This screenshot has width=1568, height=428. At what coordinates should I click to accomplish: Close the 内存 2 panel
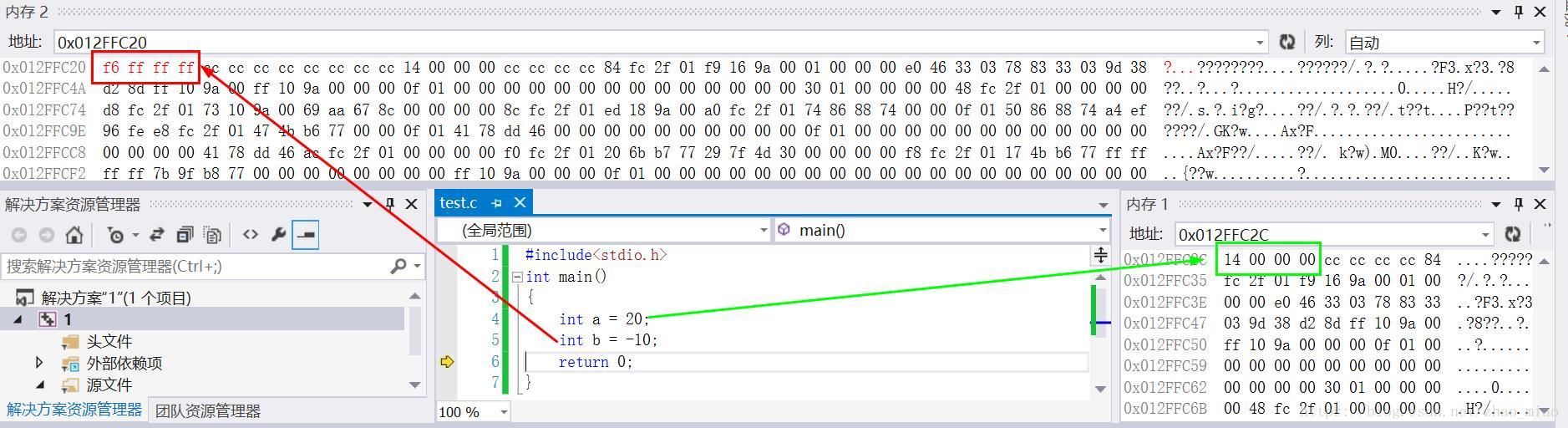(x=1540, y=12)
